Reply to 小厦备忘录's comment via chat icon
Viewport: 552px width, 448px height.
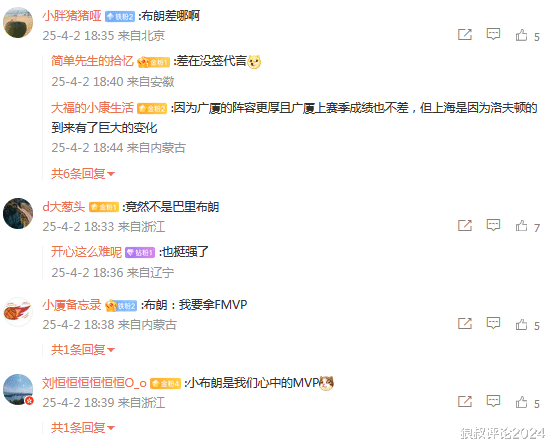[493, 323]
